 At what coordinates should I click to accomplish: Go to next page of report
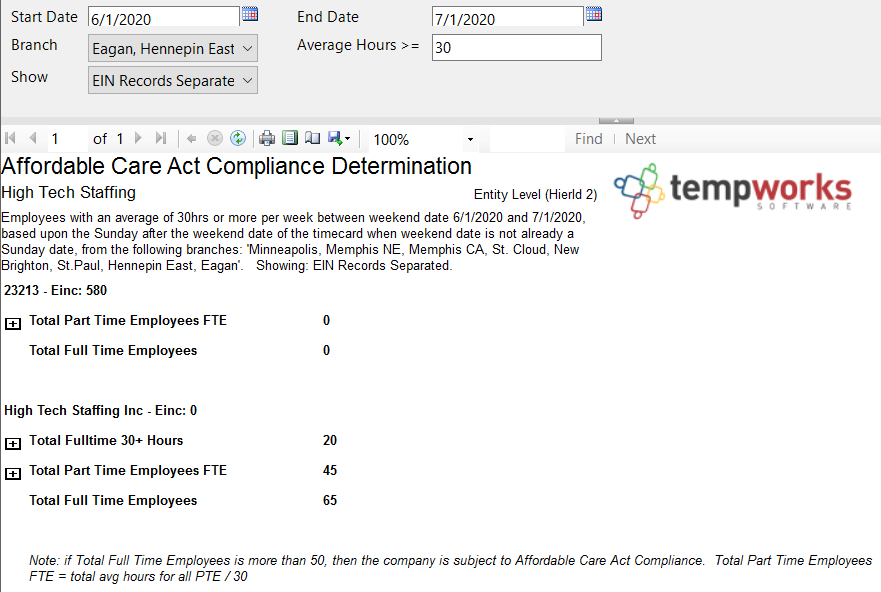(x=138, y=138)
